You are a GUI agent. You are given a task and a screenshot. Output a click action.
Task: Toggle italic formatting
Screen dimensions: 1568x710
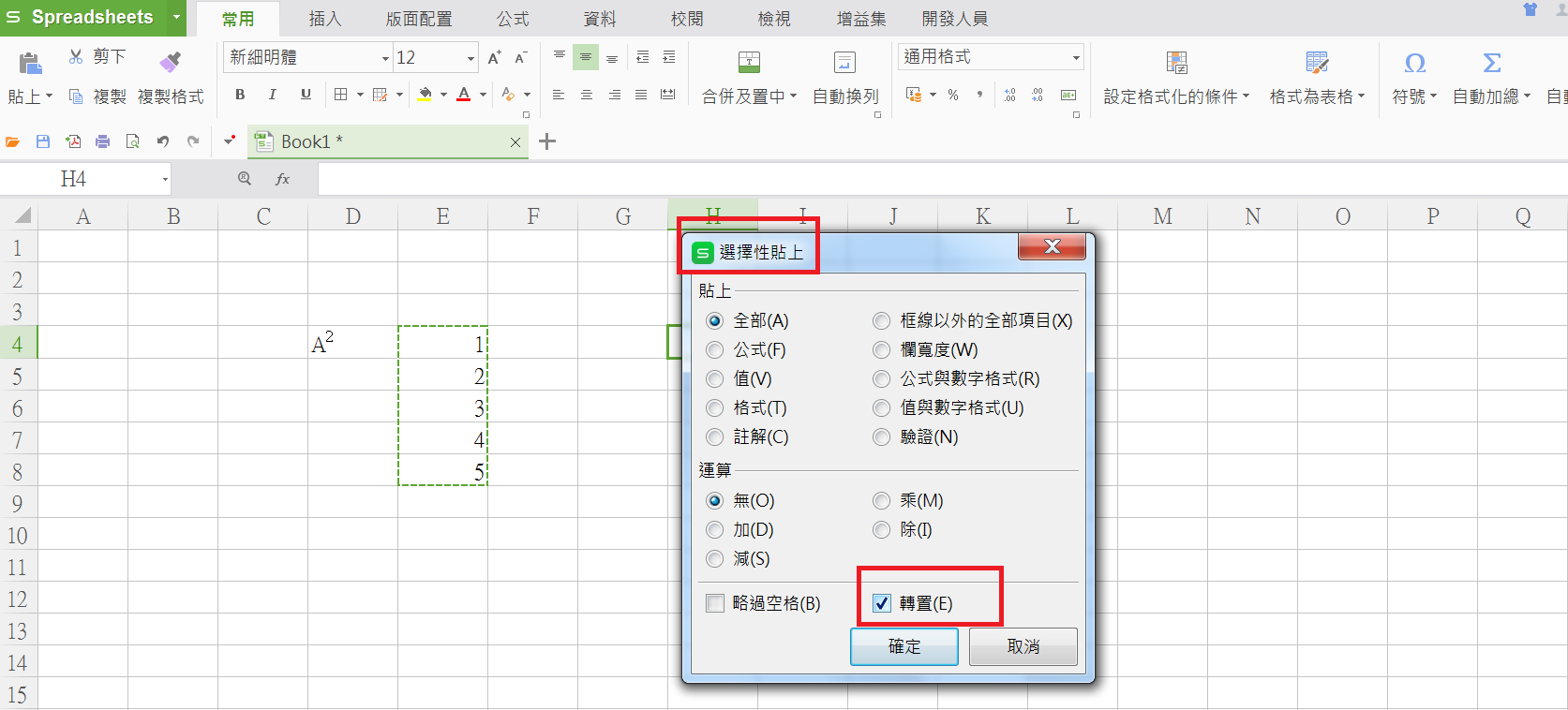[x=272, y=95]
